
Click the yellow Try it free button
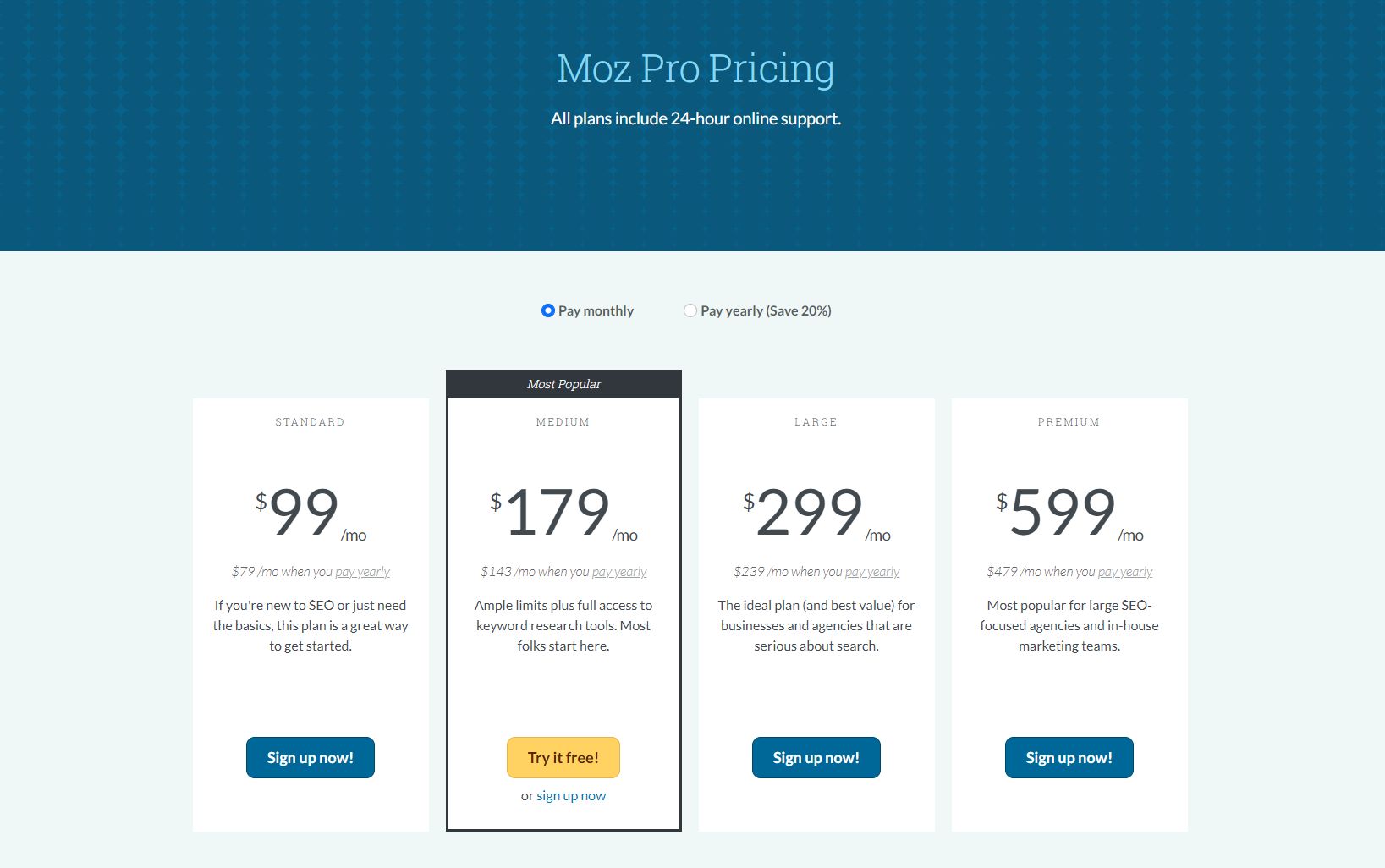[563, 757]
